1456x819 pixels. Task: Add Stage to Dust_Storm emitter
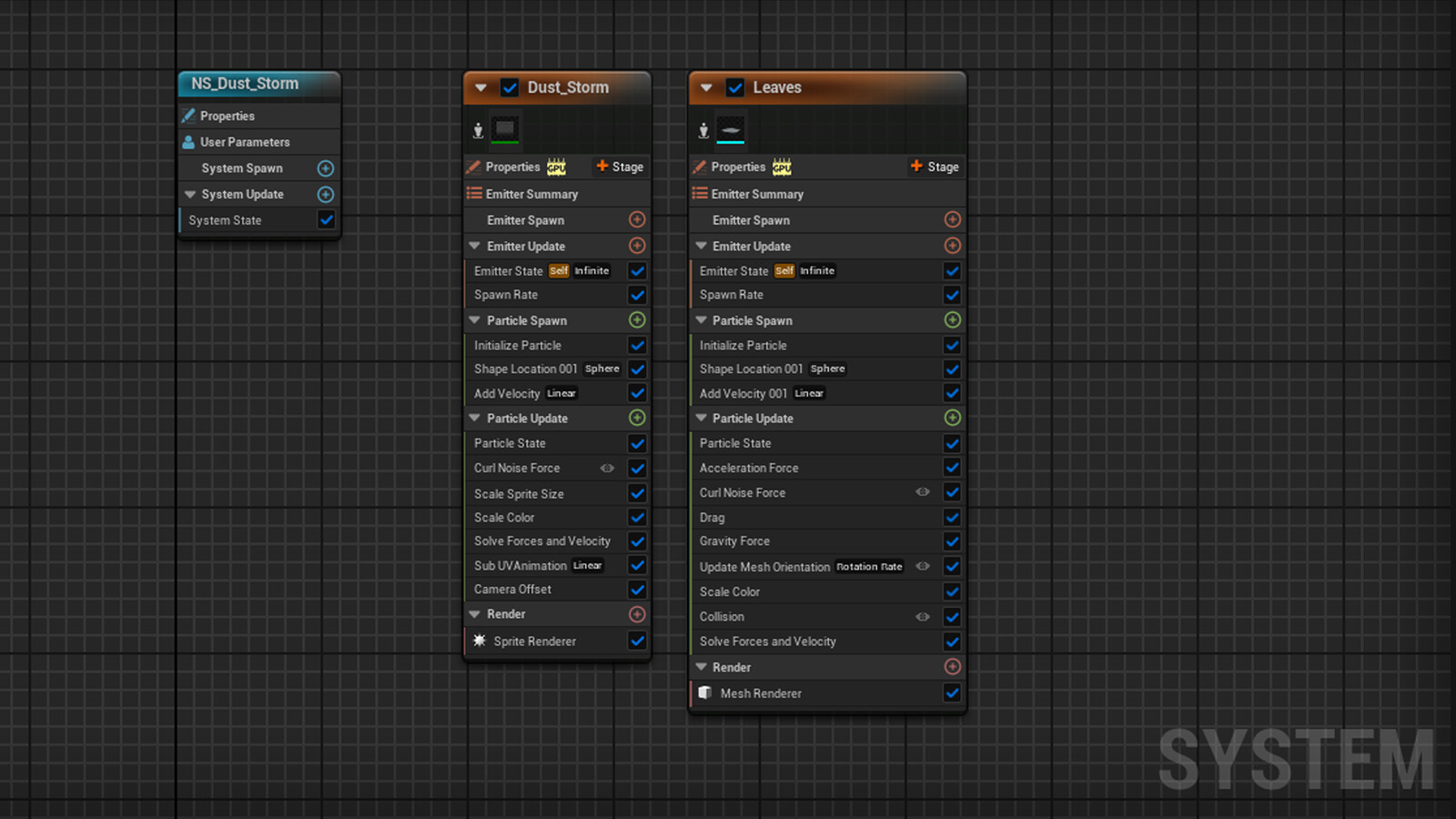(619, 167)
